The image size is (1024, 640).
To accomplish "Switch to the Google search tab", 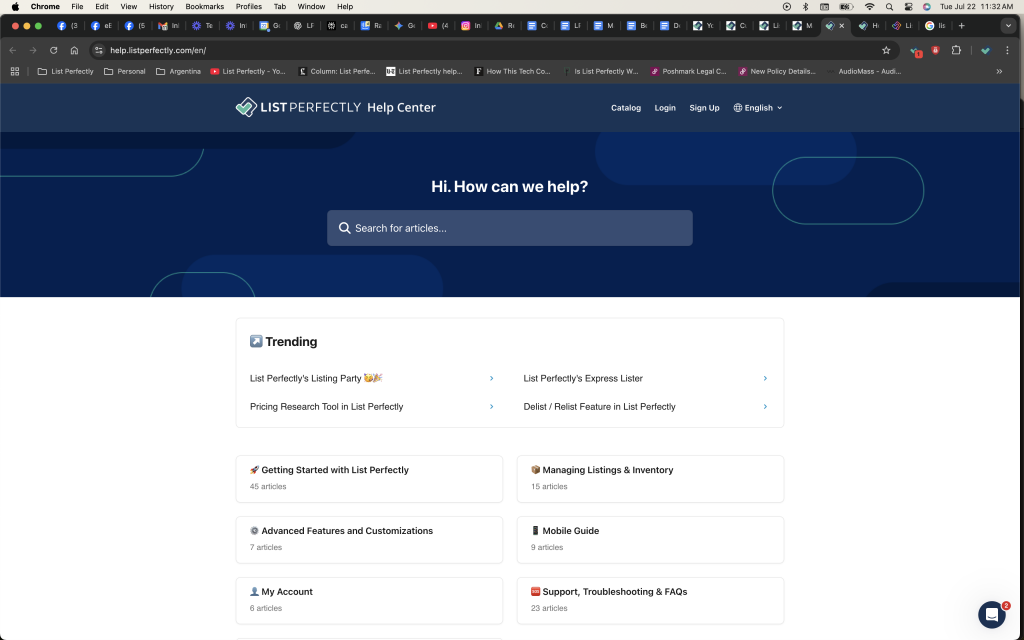I will [x=935, y=25].
